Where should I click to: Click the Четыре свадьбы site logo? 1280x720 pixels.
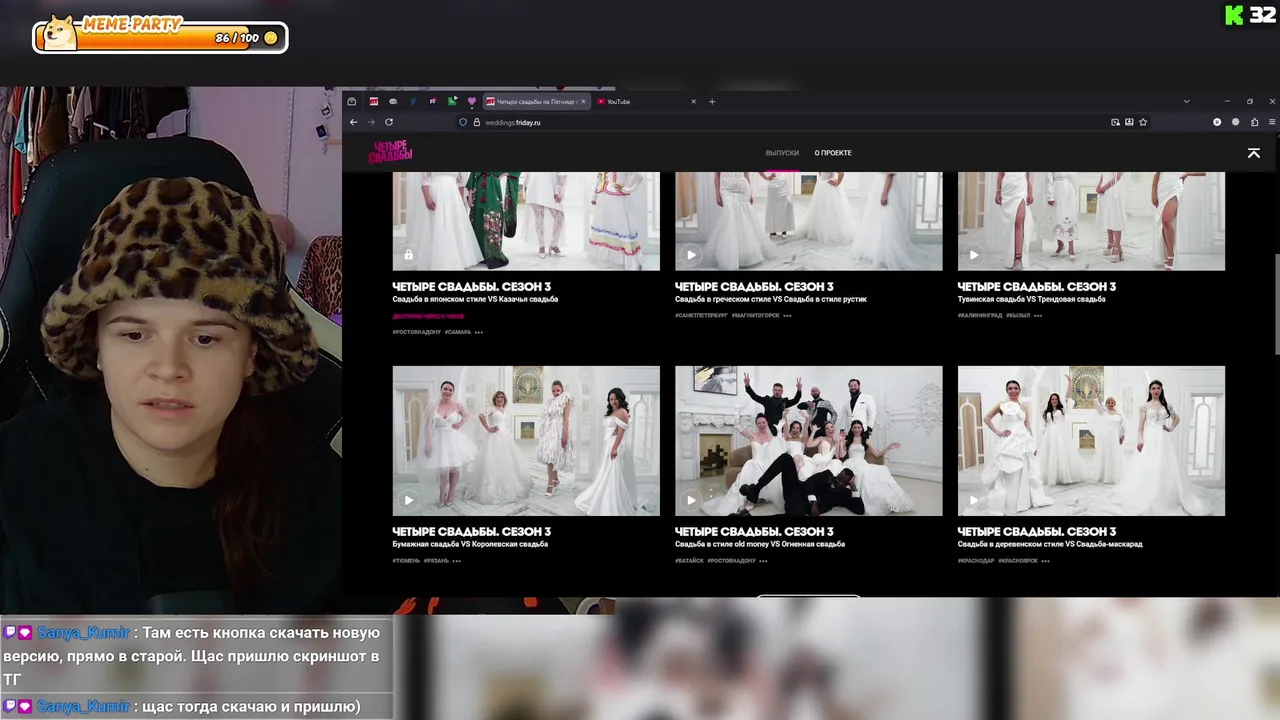tap(390, 152)
